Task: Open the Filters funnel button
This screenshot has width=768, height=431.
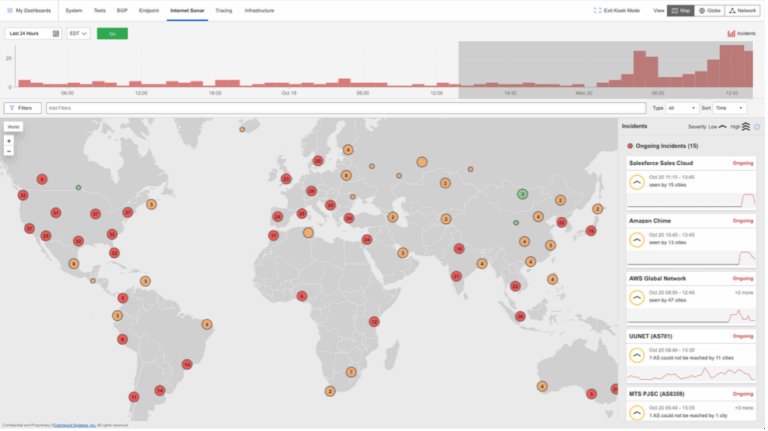Action: tap(23, 108)
